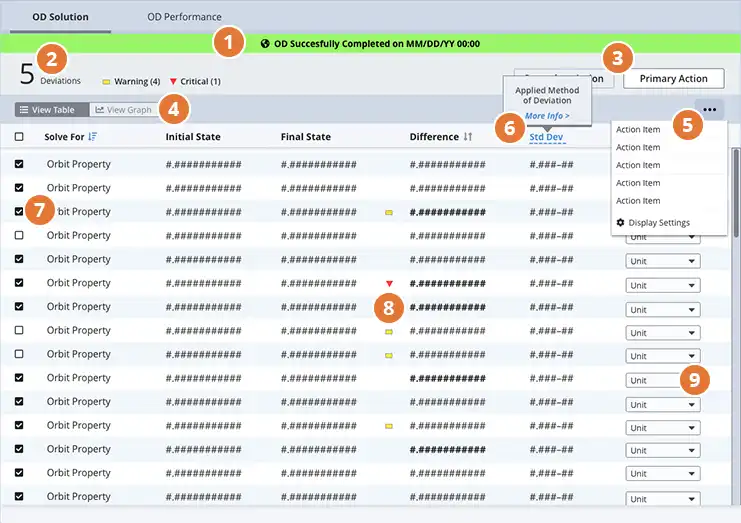Open the topmost visible Unit dropdown below the menu
Viewport: 741px width, 523px height.
pyautogui.click(x=662, y=238)
